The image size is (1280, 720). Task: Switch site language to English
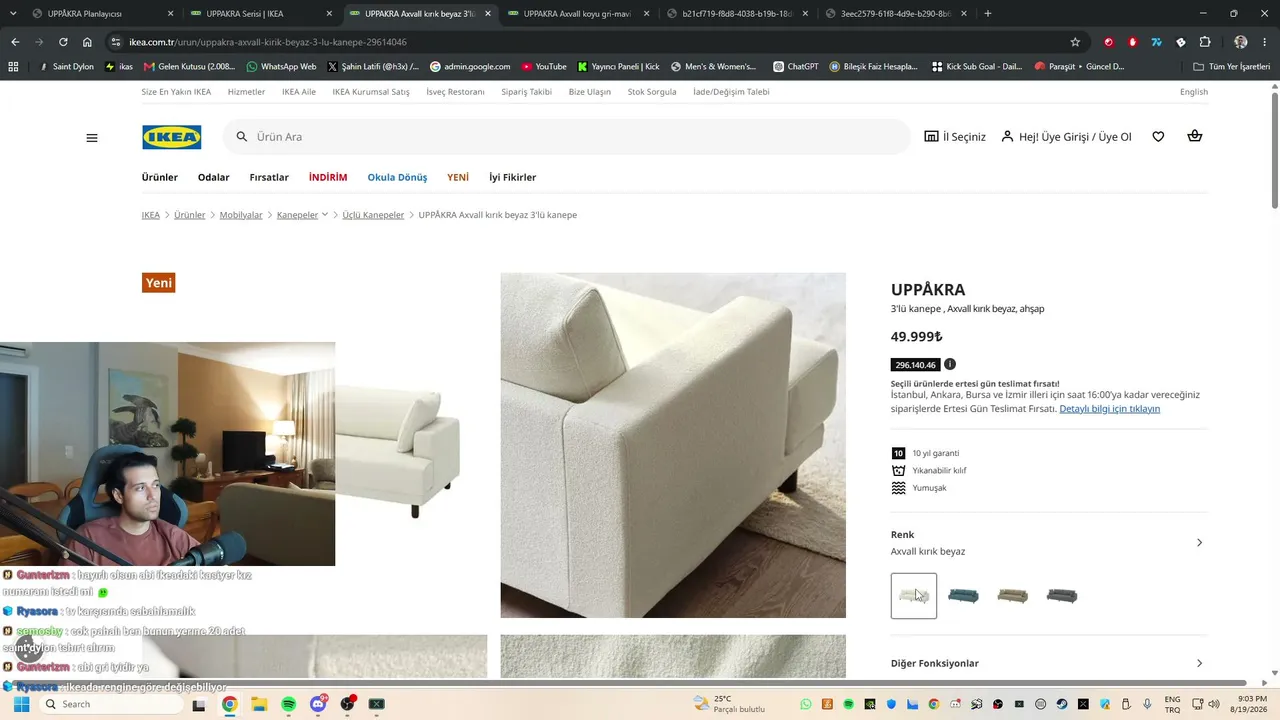[x=1194, y=92]
